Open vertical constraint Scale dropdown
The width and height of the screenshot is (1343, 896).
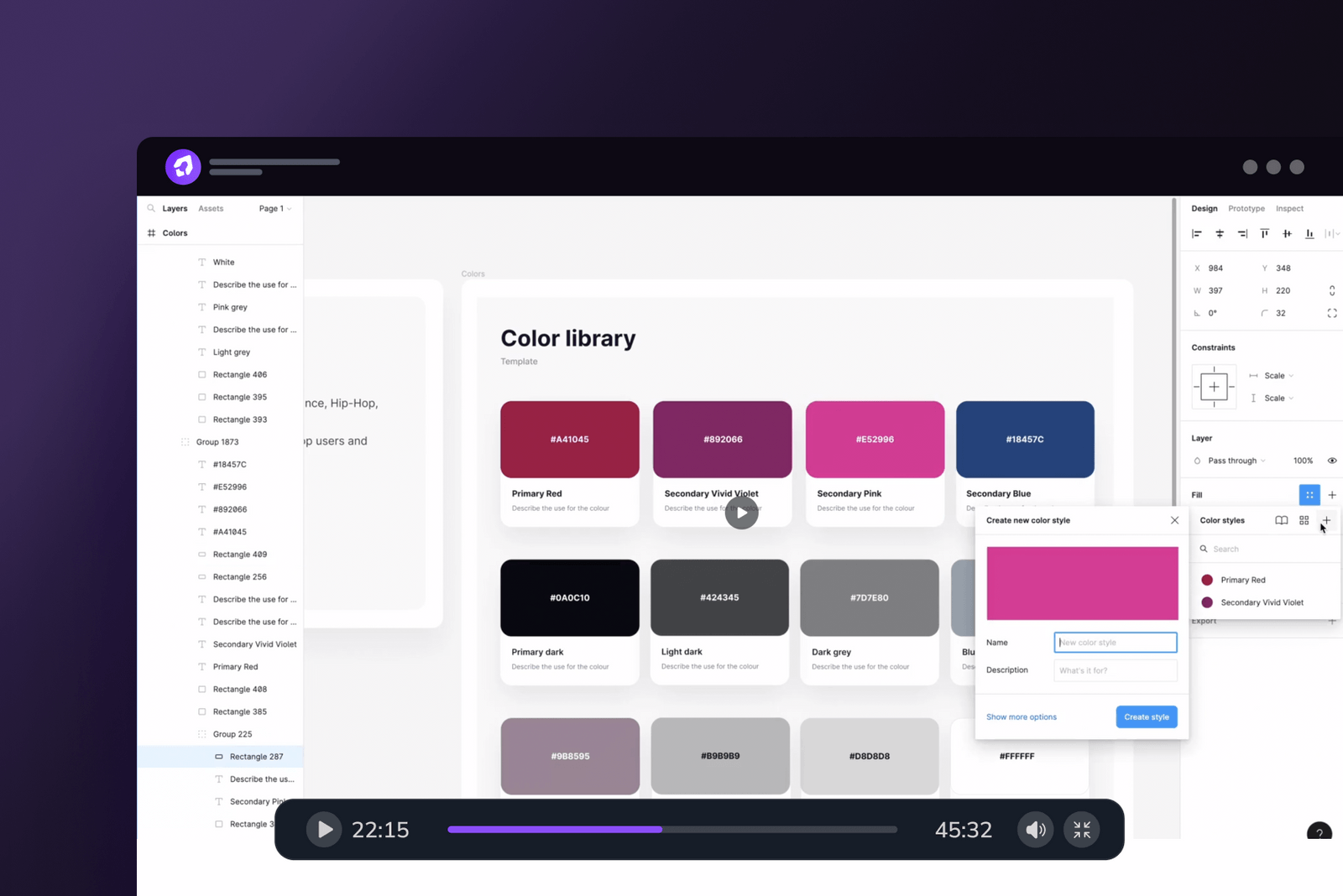coord(1279,399)
